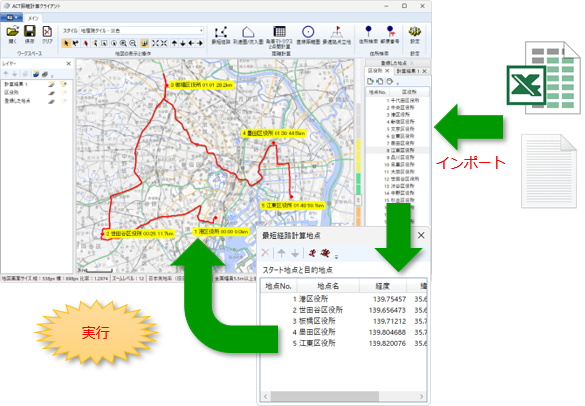Viewport: 585px width, 406px height.
Task: Toggle visibility of 区役所 layer
Action: tap(51, 92)
